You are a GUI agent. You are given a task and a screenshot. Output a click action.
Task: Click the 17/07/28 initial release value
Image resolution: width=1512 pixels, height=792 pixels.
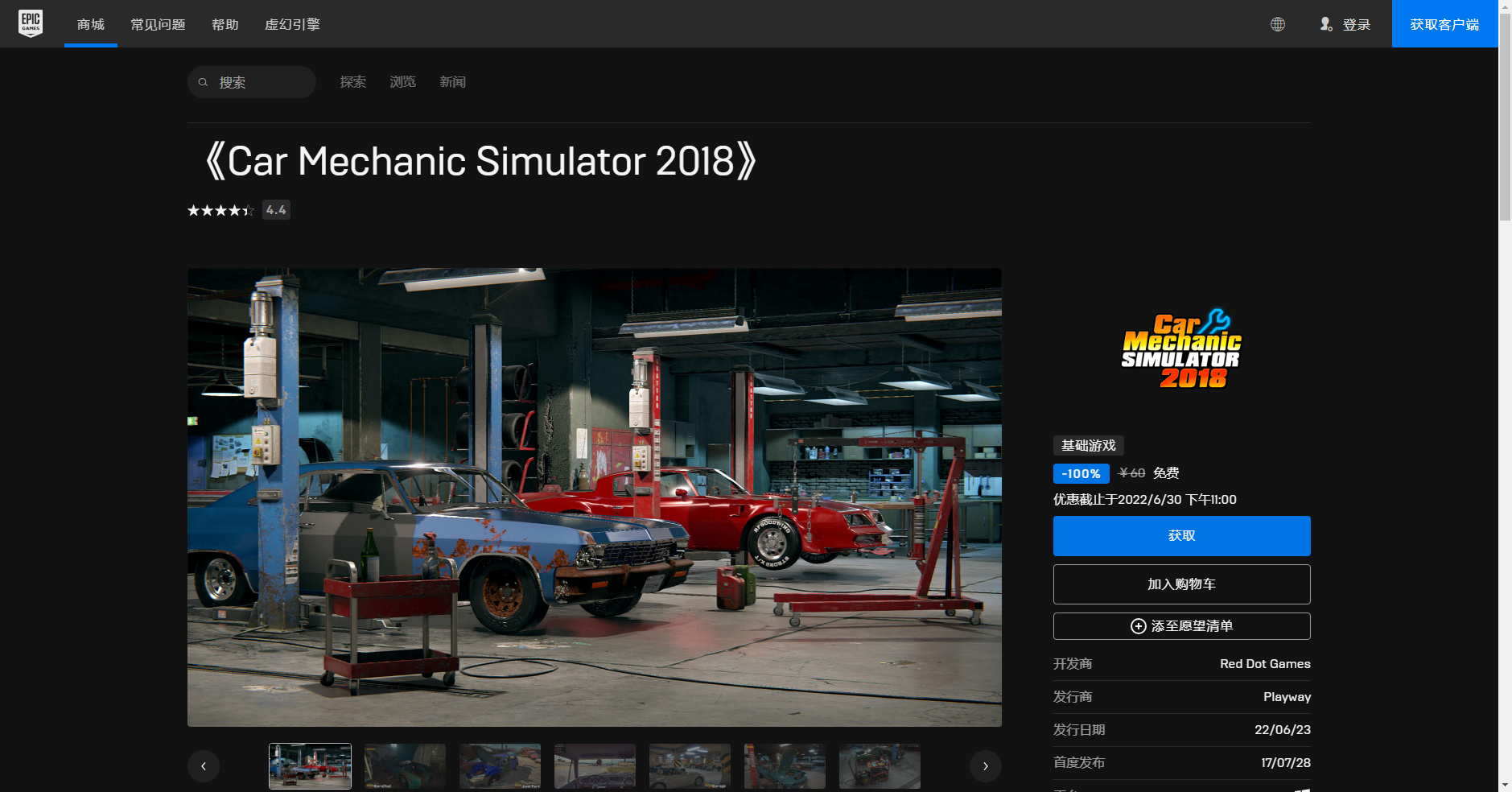1286,763
